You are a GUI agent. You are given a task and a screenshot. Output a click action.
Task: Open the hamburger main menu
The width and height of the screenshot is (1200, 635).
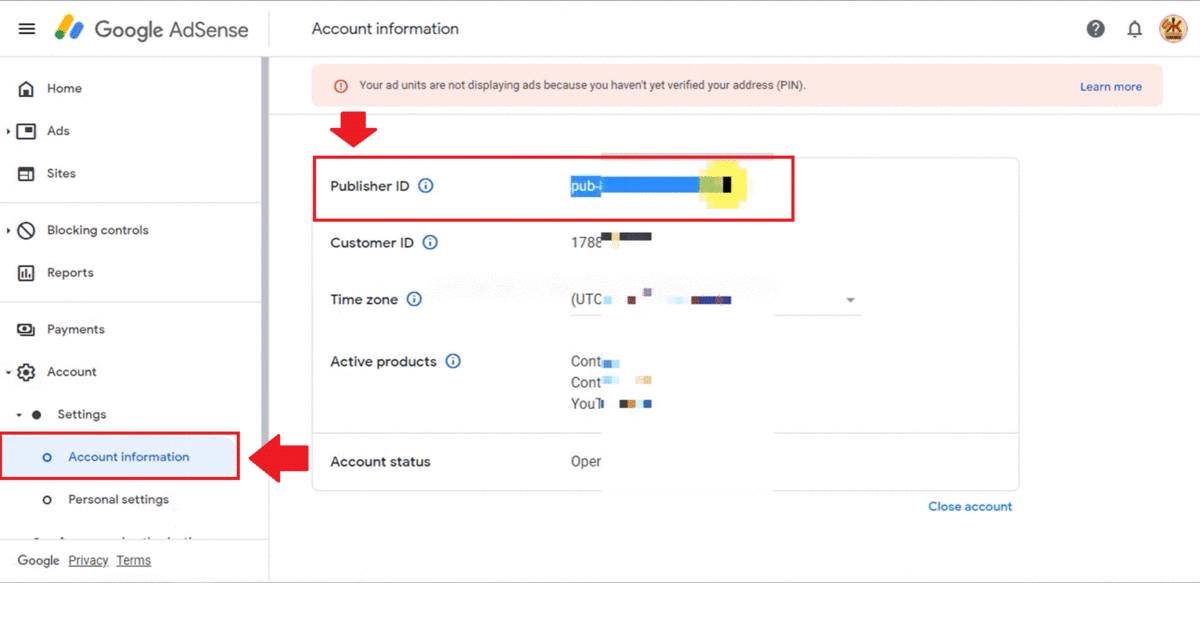click(27, 29)
